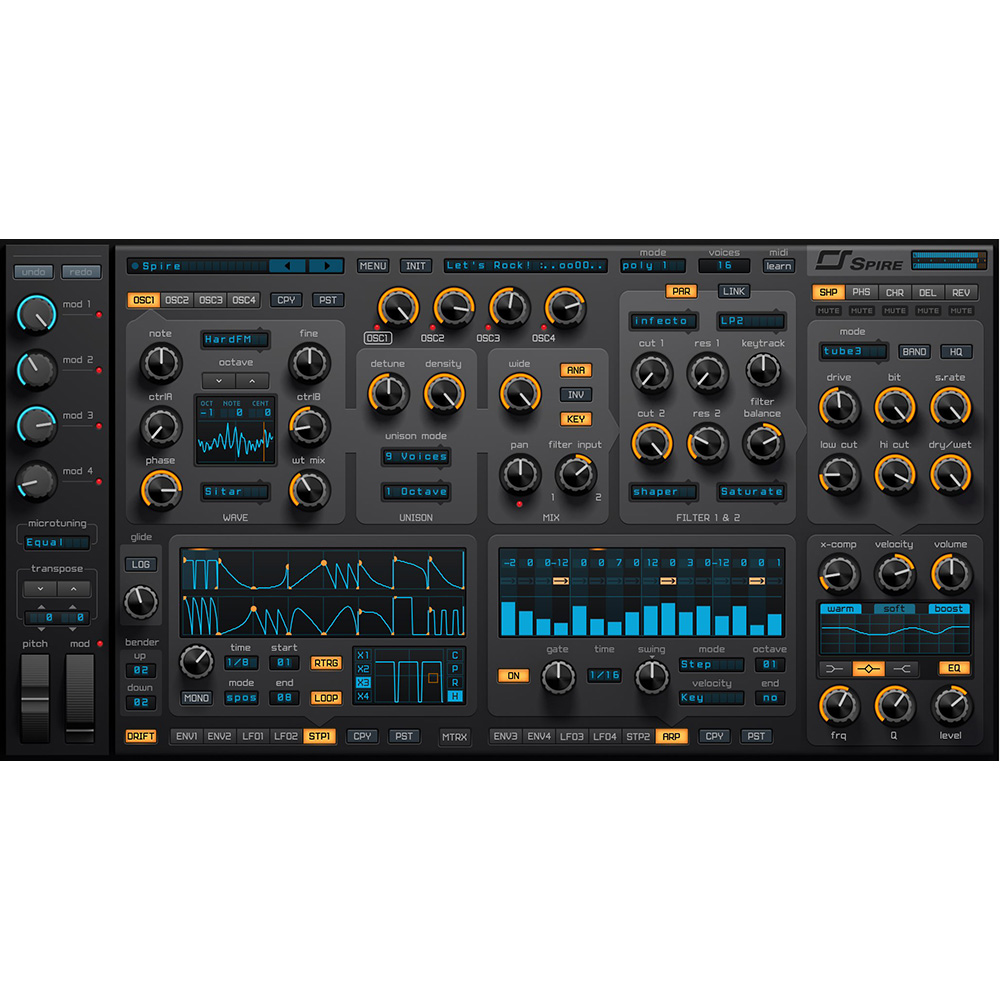The width and height of the screenshot is (1000, 1000).
Task: Open the LFO2 modulation tab
Action: (x=286, y=736)
